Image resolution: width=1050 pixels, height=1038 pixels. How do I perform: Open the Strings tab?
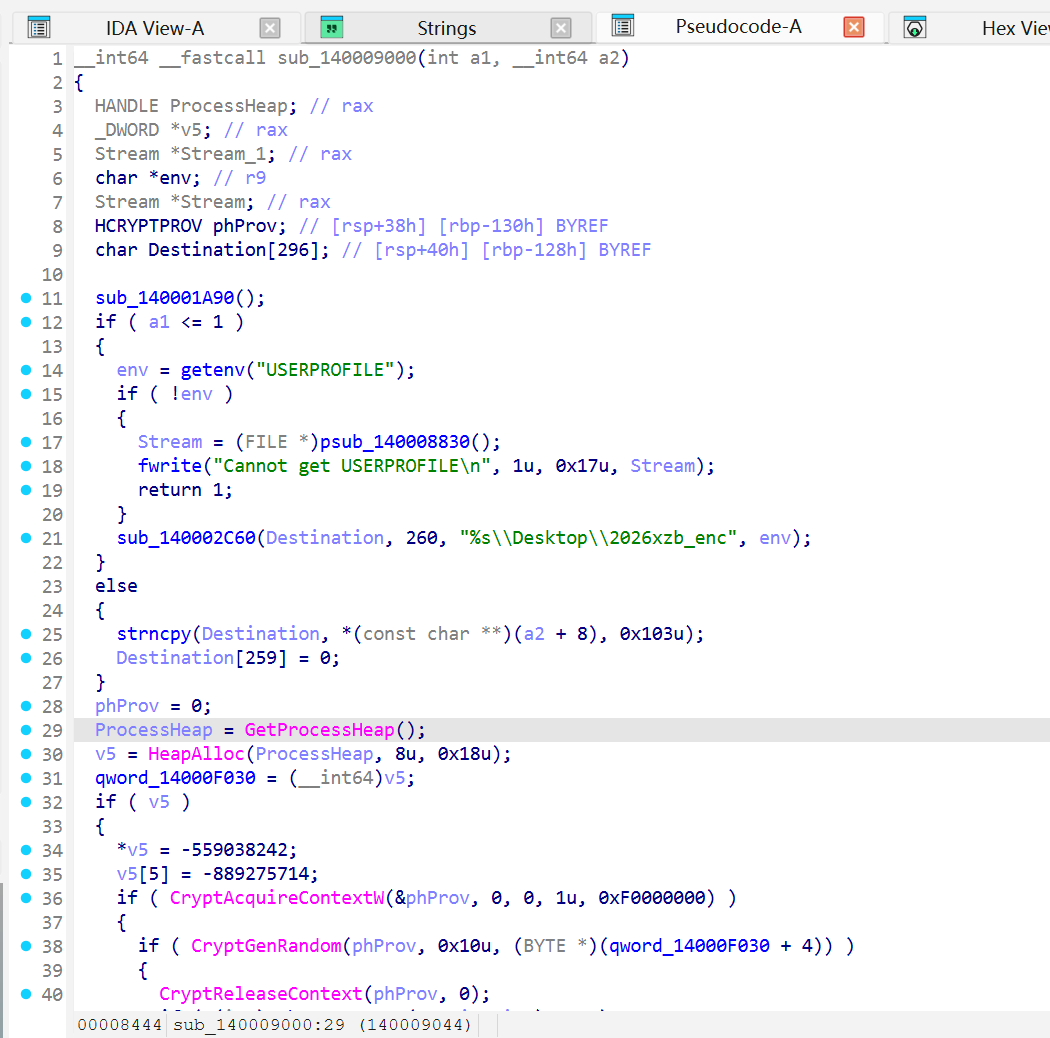pos(447,28)
